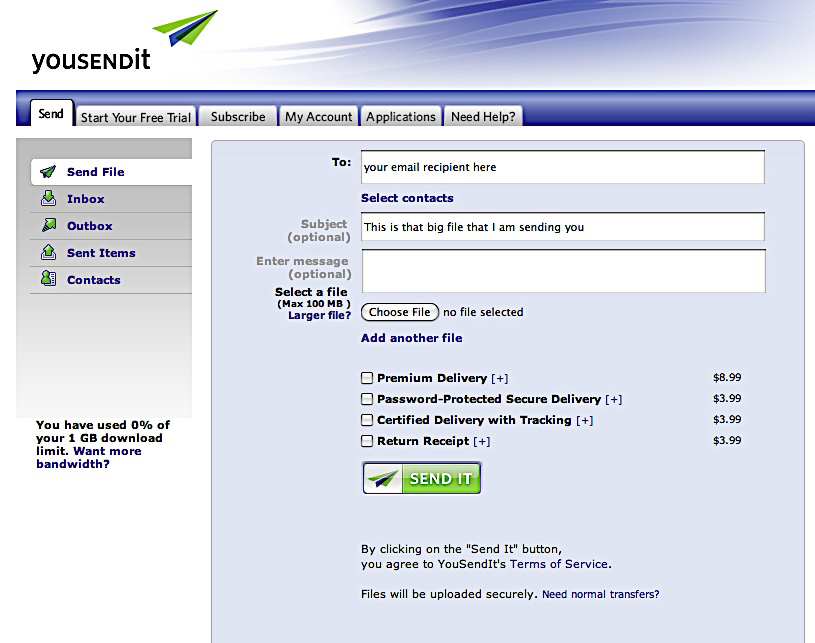The image size is (815, 643).
Task: Open the Start Your Free Trial tab
Action: coord(136,116)
